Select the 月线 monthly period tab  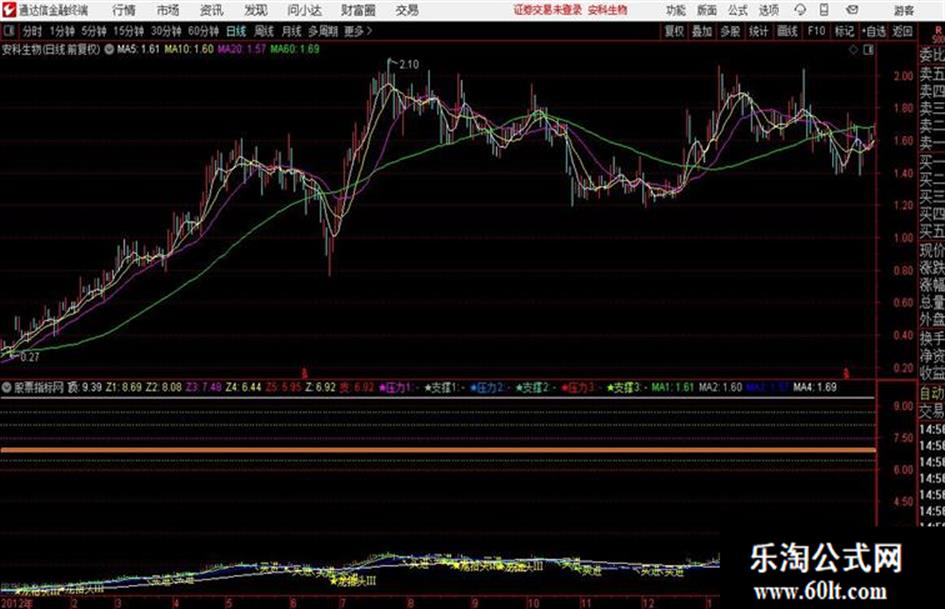tap(292, 31)
